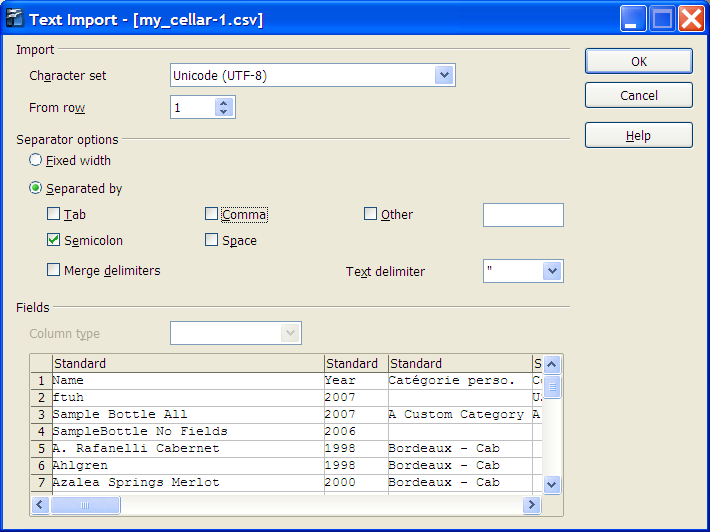The width and height of the screenshot is (711, 532).
Task: Close the Text Import window
Action: (x=691, y=19)
